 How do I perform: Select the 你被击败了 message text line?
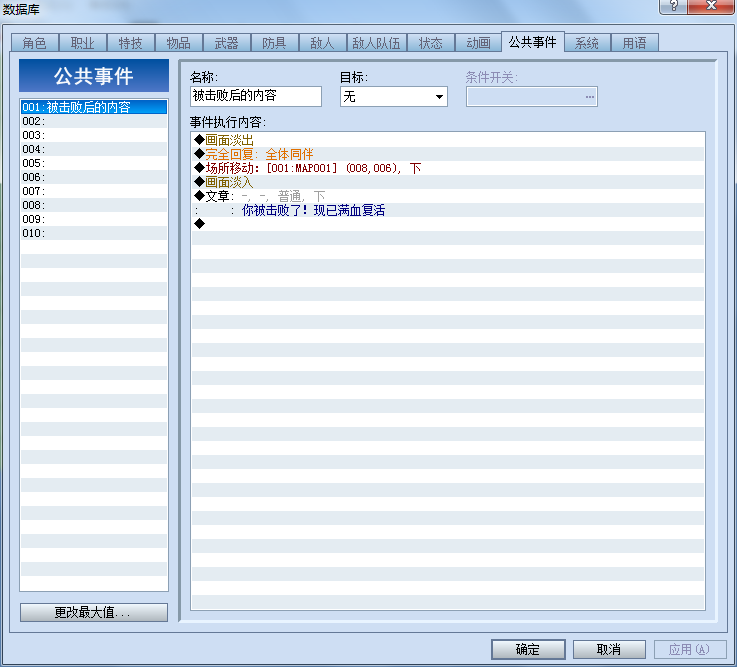point(448,210)
